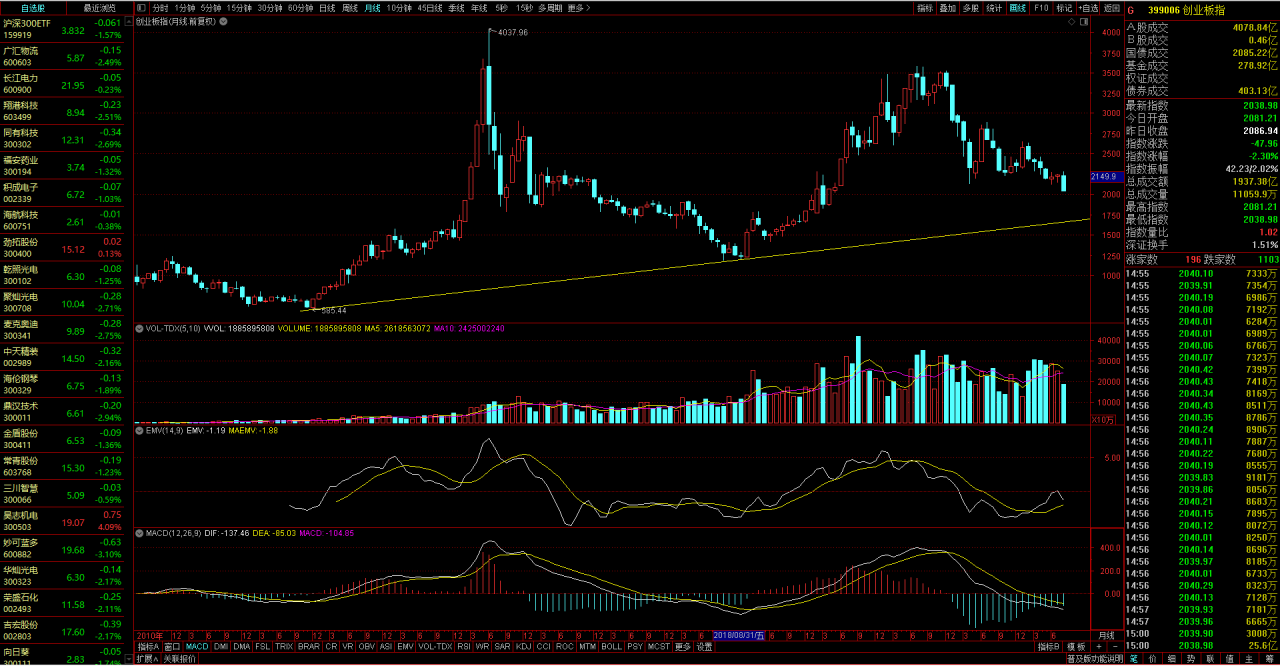Expand the 扩展 panel at bottom left
The height and width of the screenshot is (666, 1280).
(x=147, y=659)
